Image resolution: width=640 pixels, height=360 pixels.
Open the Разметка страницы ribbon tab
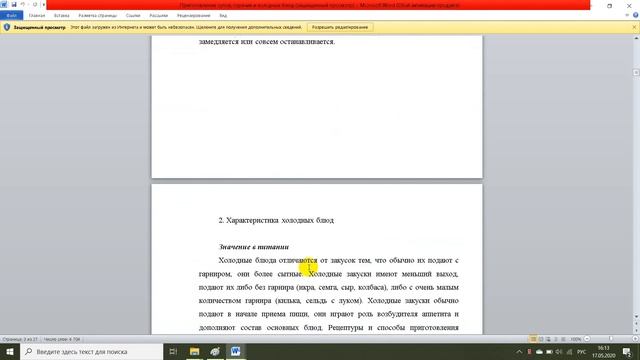click(x=98, y=16)
